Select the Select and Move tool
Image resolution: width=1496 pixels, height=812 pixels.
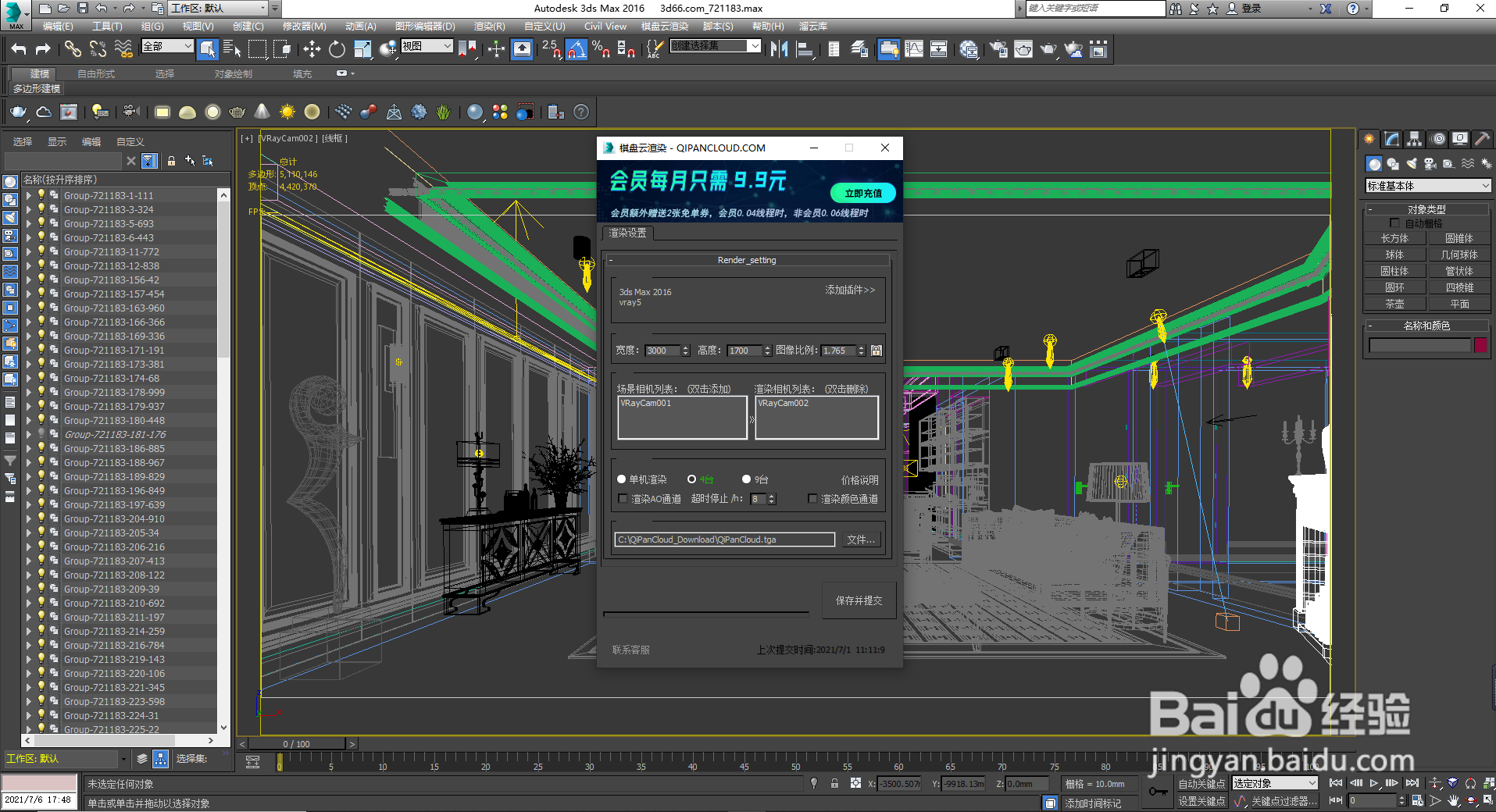pos(312,49)
